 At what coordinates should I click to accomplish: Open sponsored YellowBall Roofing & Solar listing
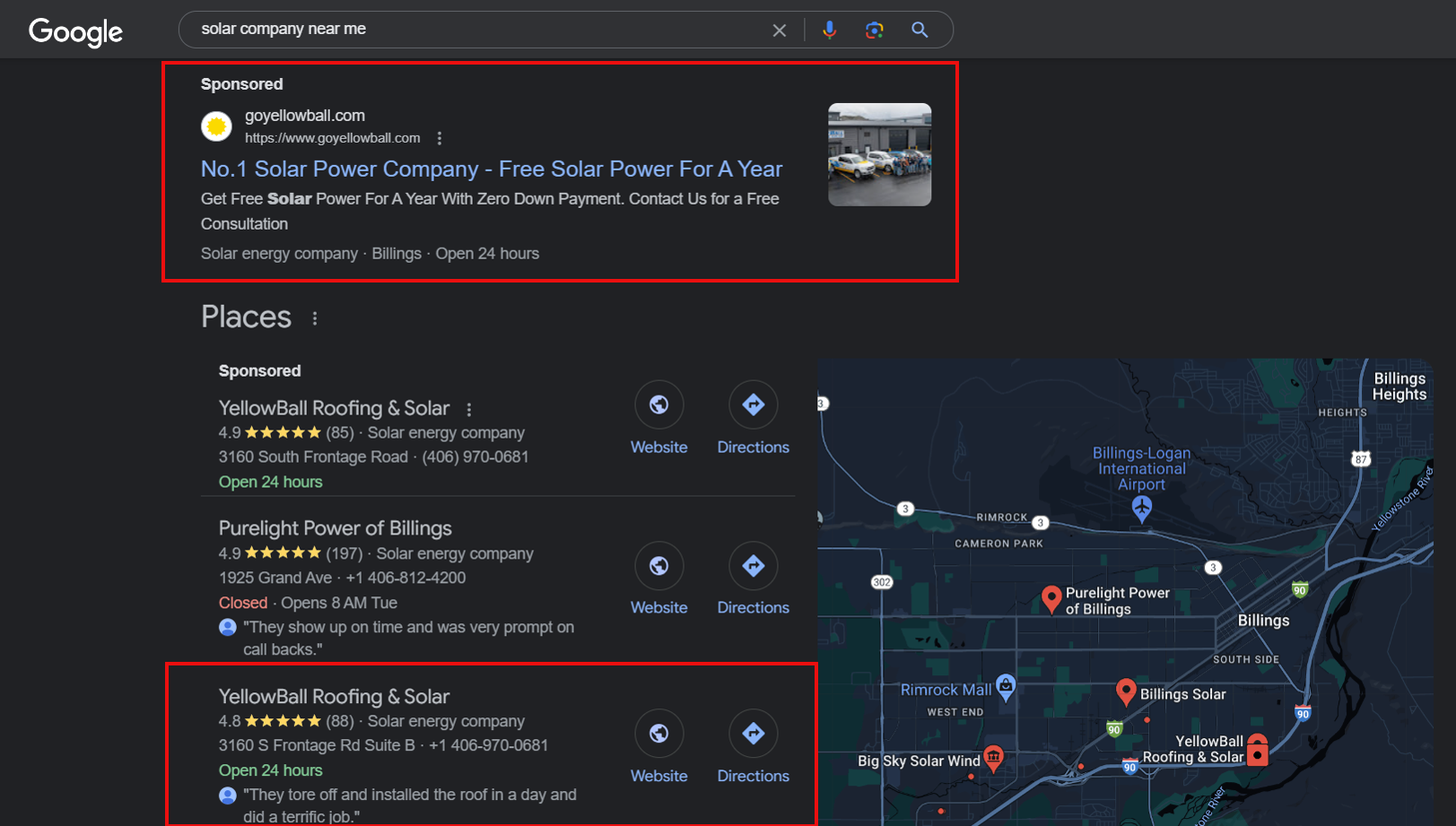pyautogui.click(x=334, y=408)
